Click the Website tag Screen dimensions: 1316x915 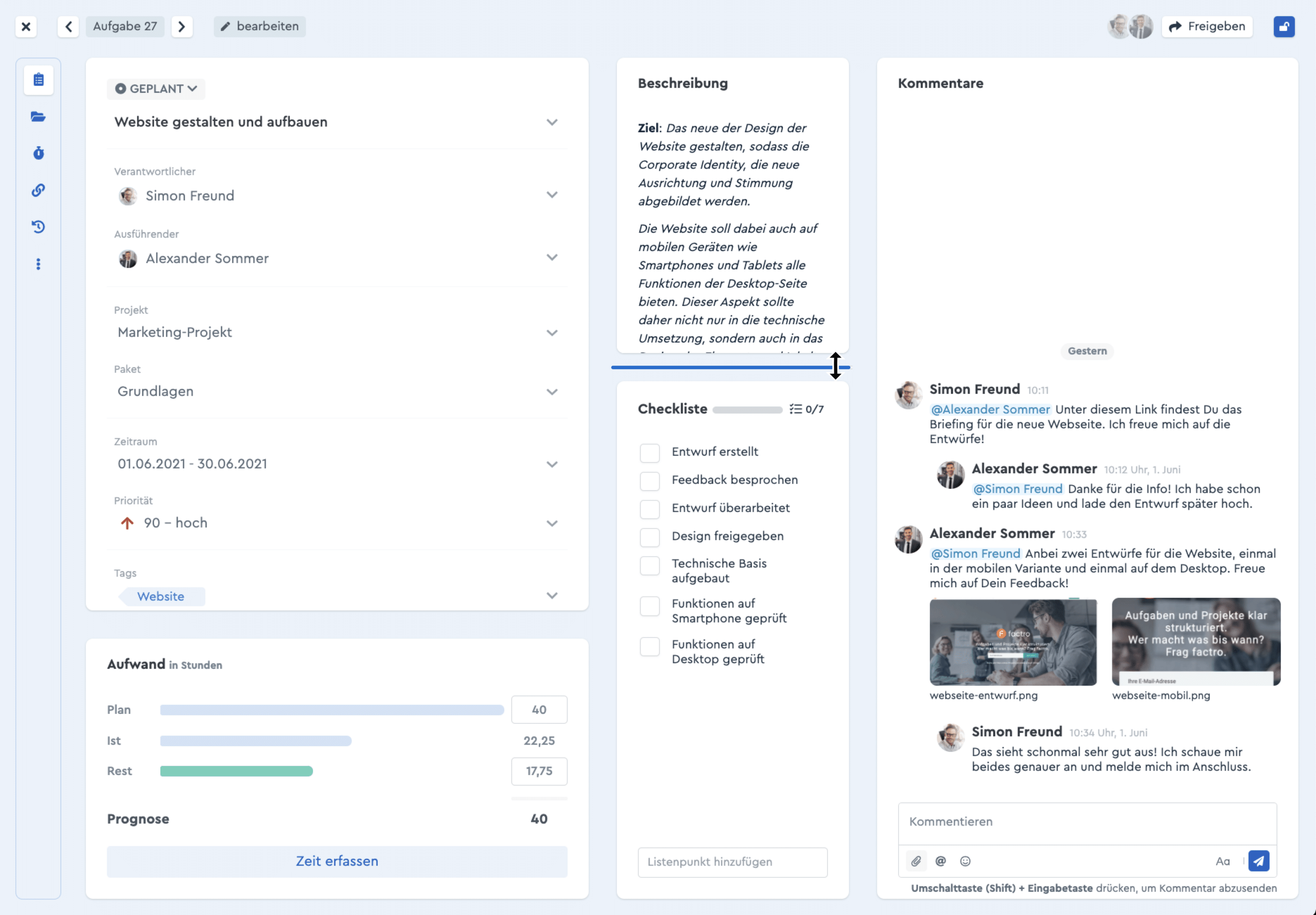coord(161,597)
